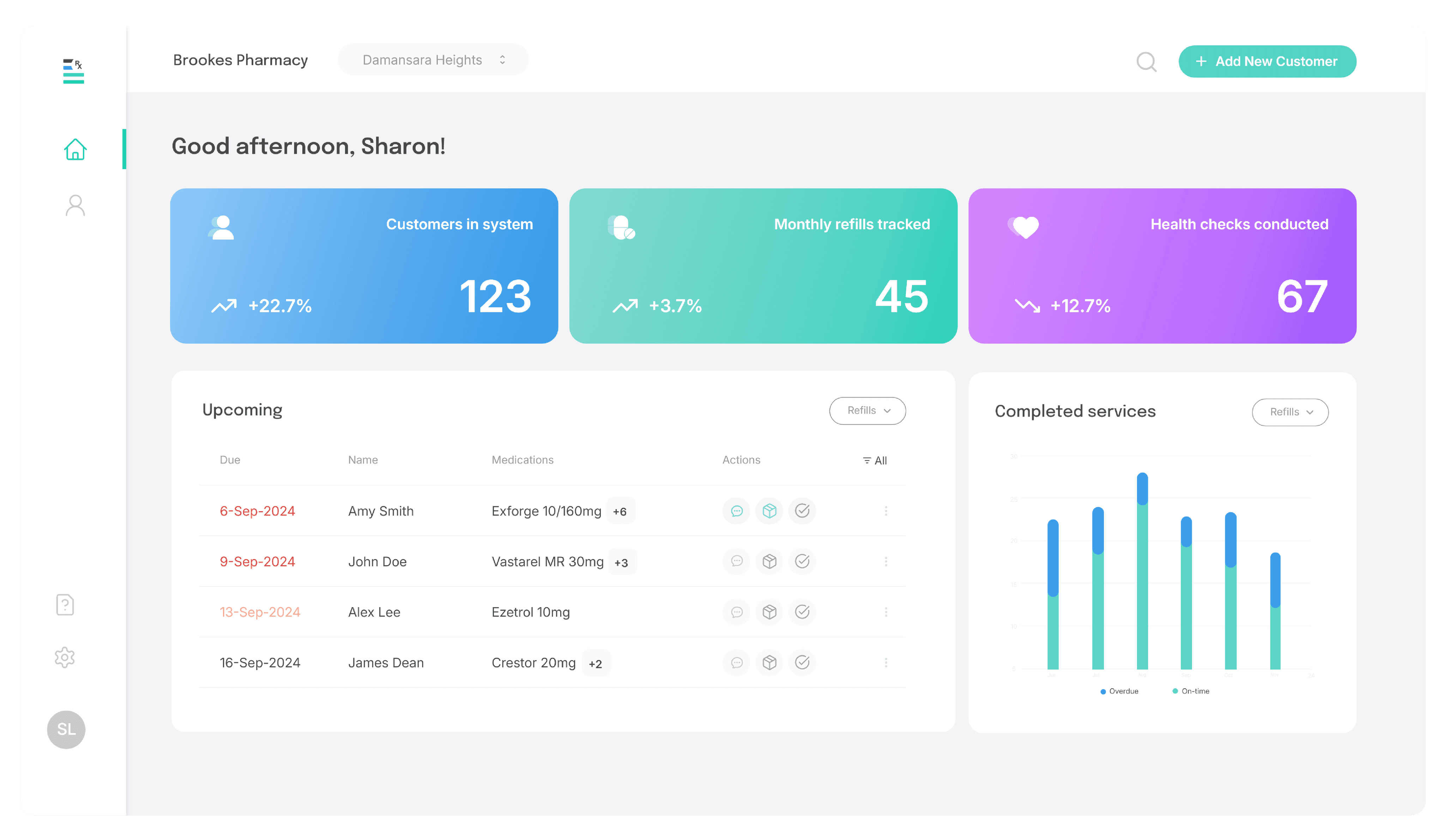Open the Help question-mark icon in sidebar

[x=65, y=604]
